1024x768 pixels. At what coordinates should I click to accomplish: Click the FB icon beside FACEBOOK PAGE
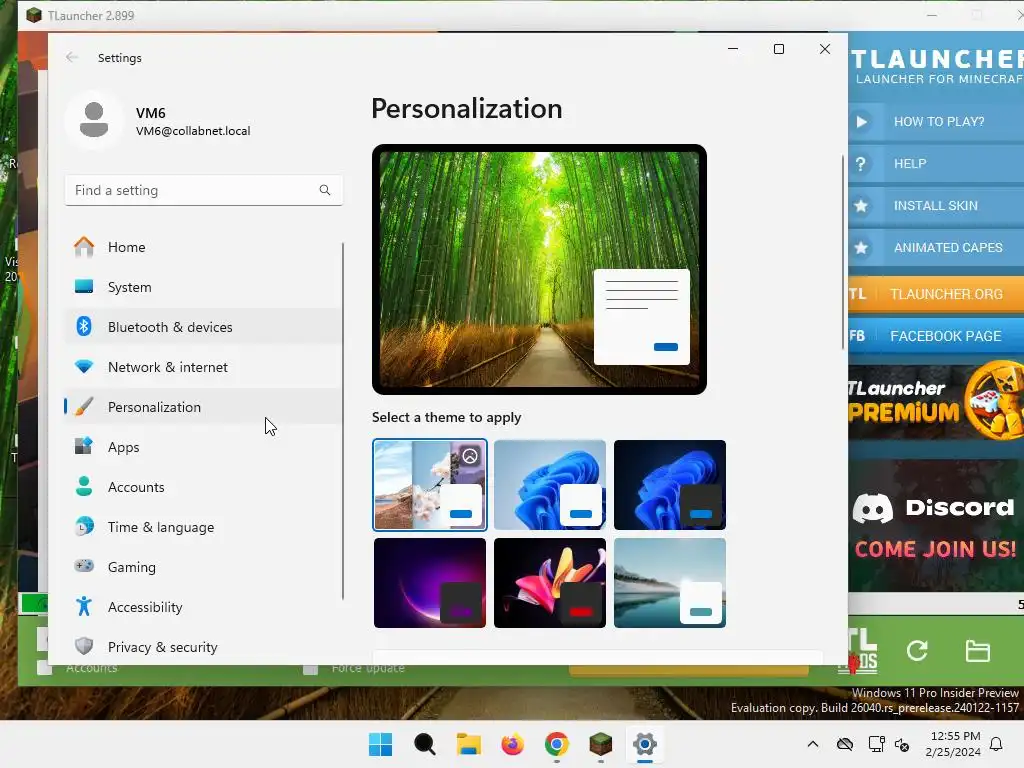[857, 336]
